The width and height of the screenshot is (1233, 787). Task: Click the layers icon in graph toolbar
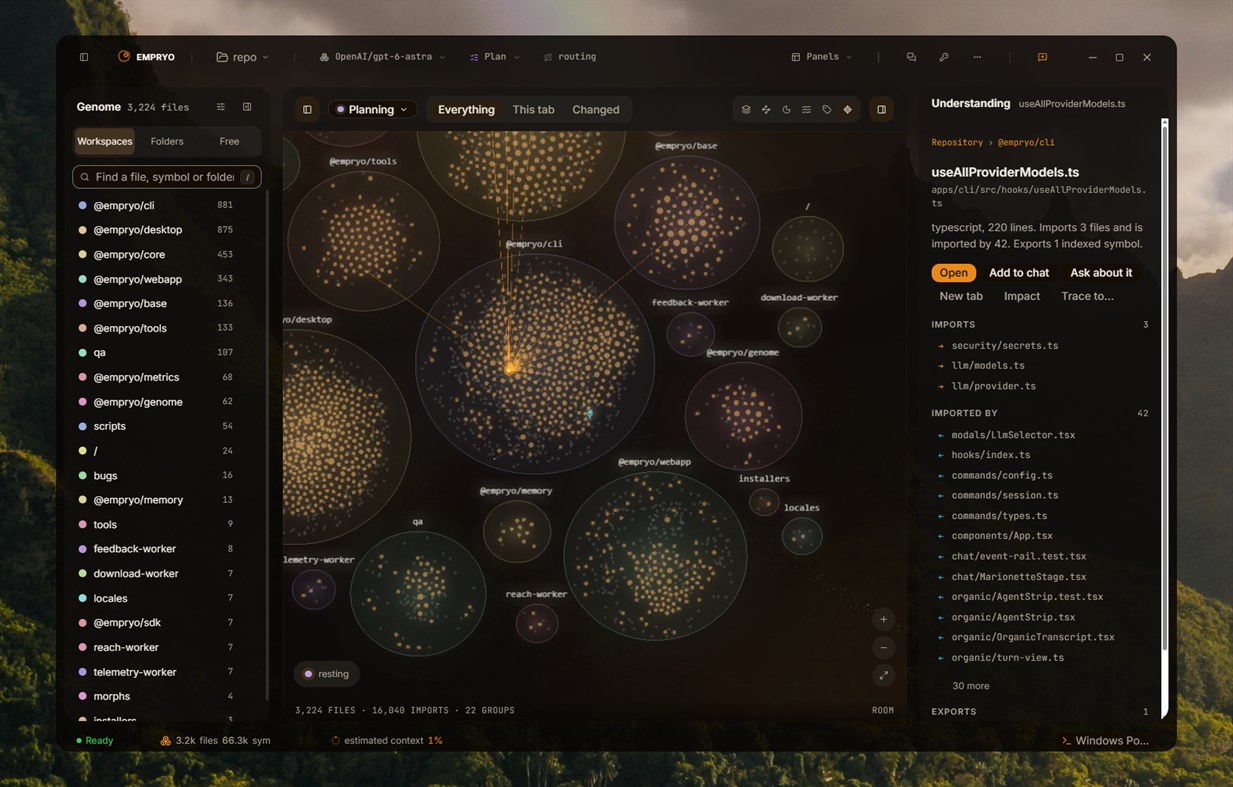(x=746, y=110)
